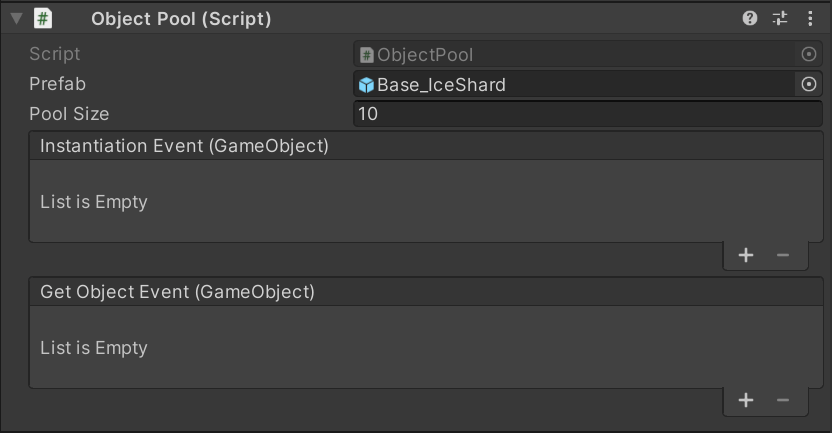
Task: Remove listener from Get Object Event
Action: click(x=783, y=401)
